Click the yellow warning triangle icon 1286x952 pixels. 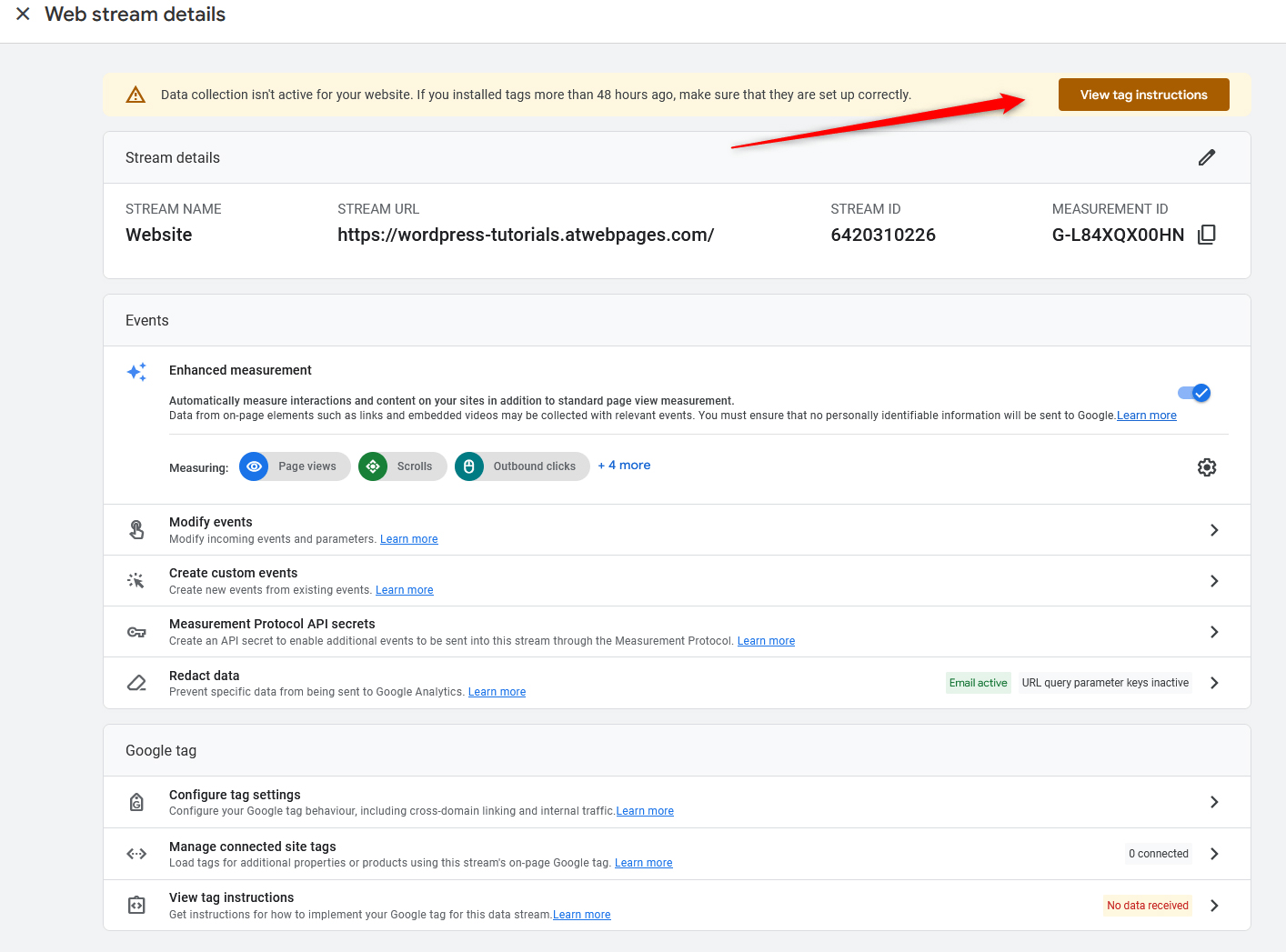pyautogui.click(x=136, y=94)
